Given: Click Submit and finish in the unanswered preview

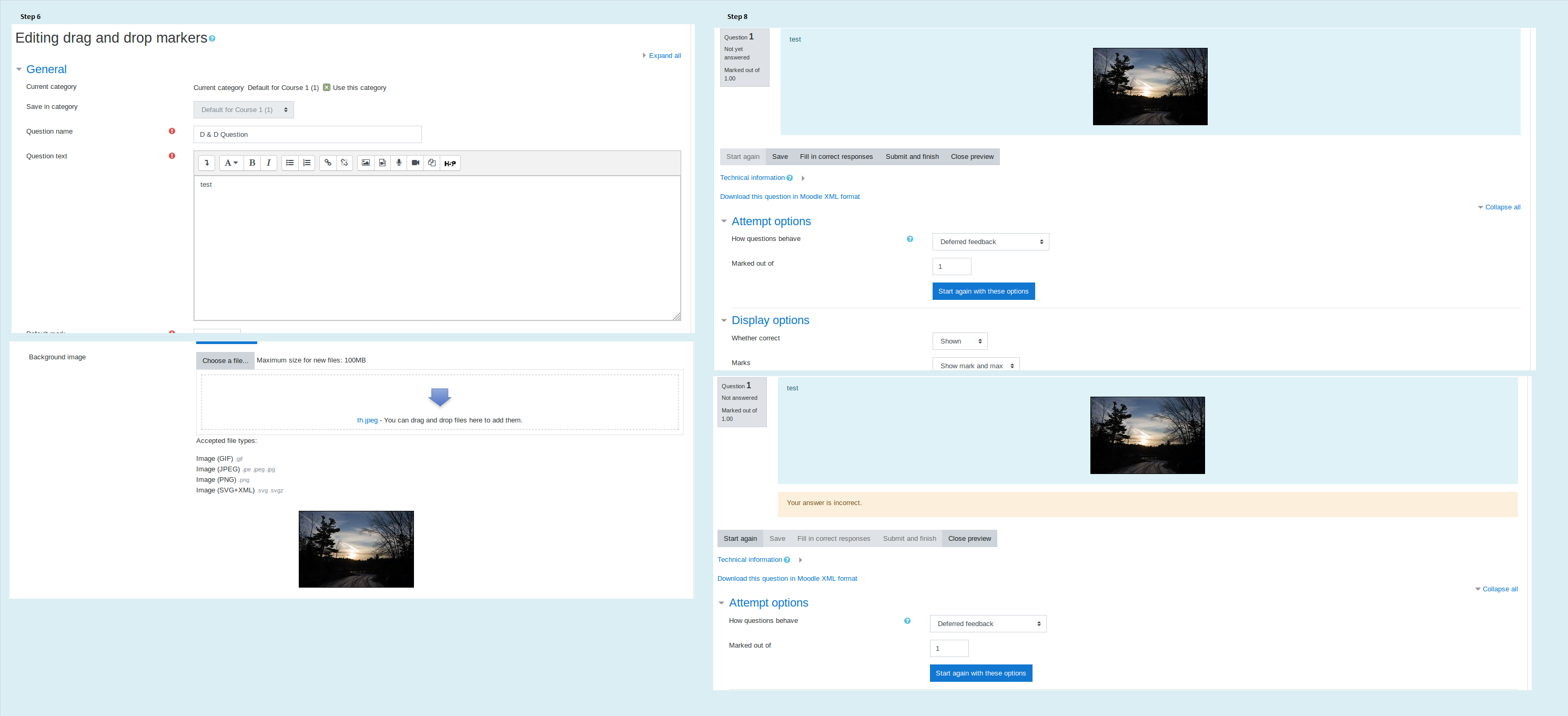Looking at the screenshot, I should pos(912,156).
